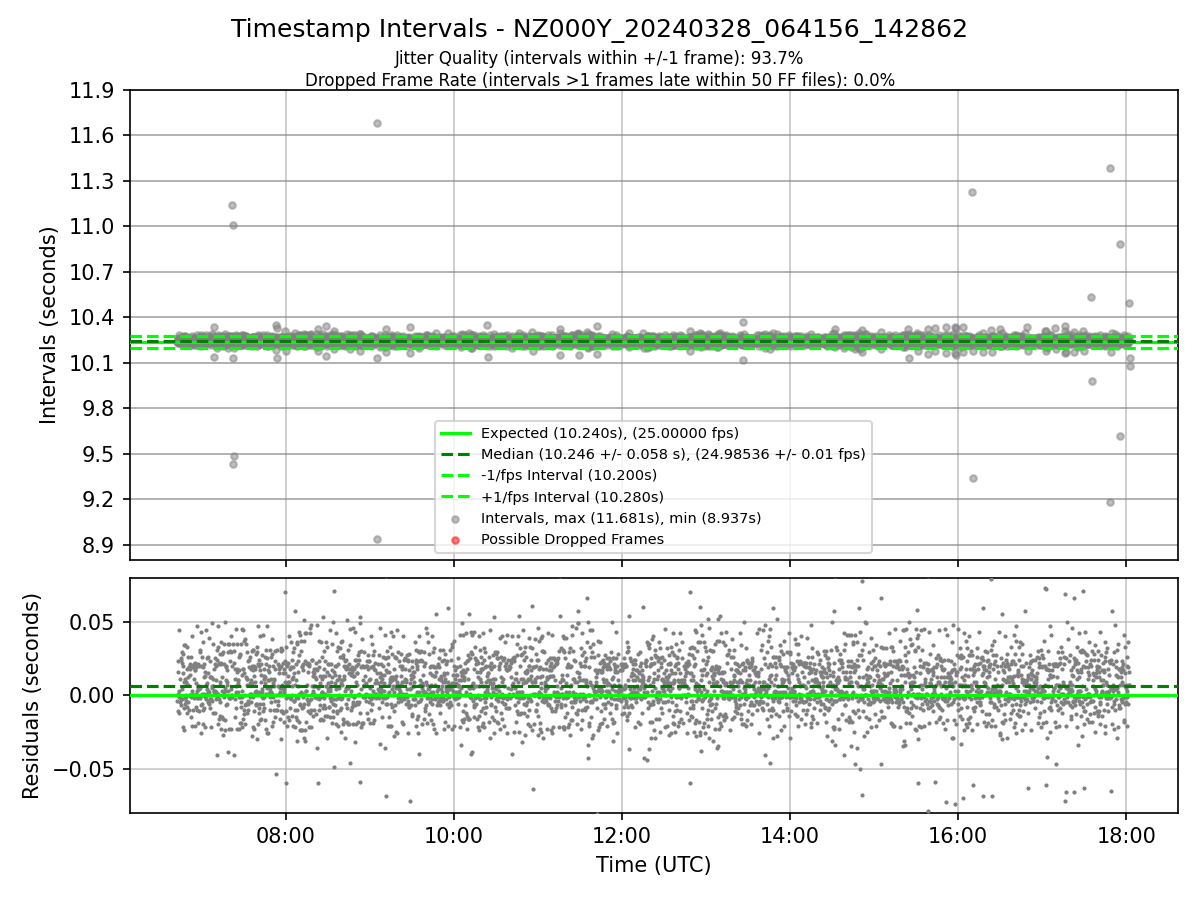Select the 16:00 time tick label
Viewport: 1200px width, 900px height.
[x=958, y=836]
